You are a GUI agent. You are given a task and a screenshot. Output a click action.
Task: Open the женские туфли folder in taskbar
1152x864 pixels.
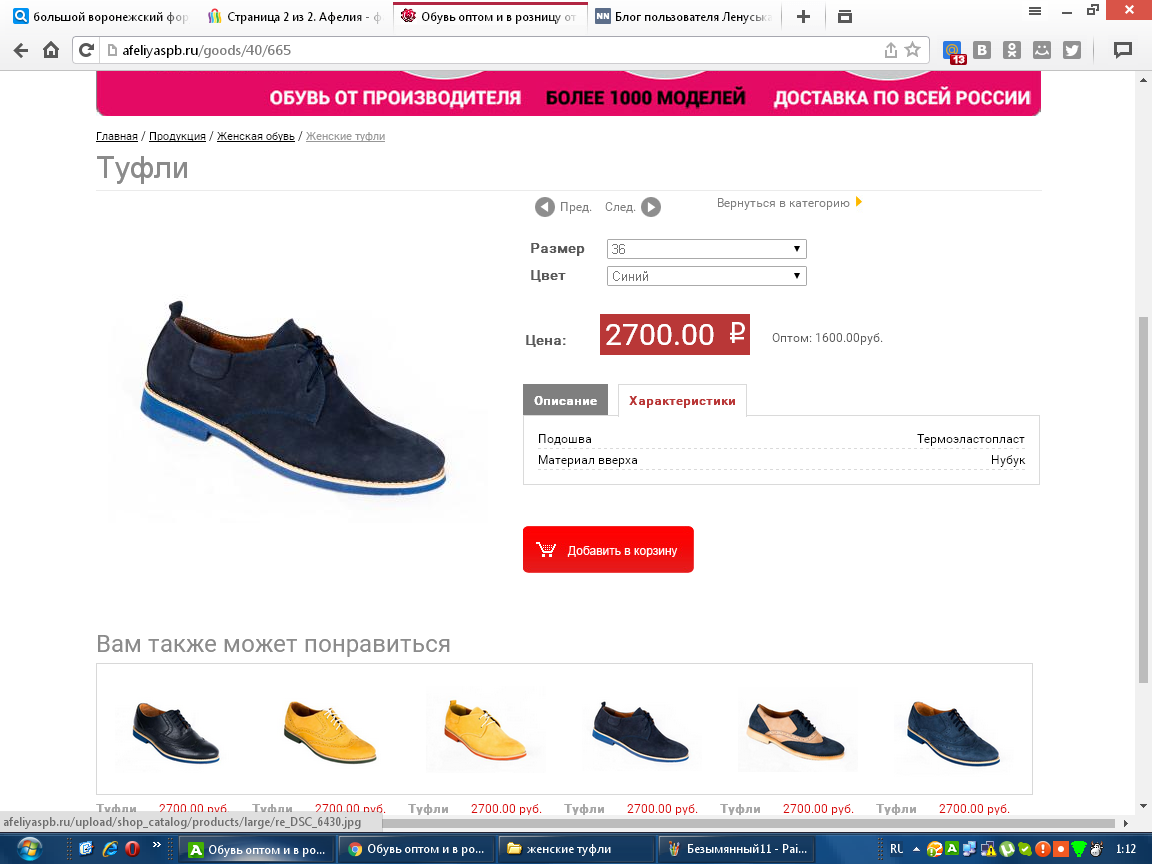(575, 849)
